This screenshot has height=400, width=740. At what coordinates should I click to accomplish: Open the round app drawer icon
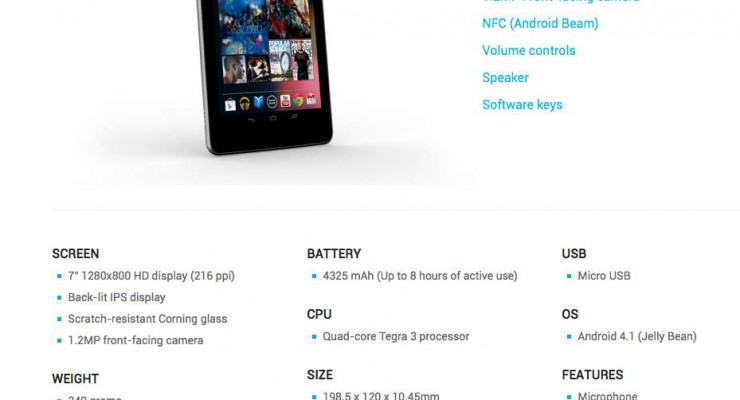coord(272,101)
